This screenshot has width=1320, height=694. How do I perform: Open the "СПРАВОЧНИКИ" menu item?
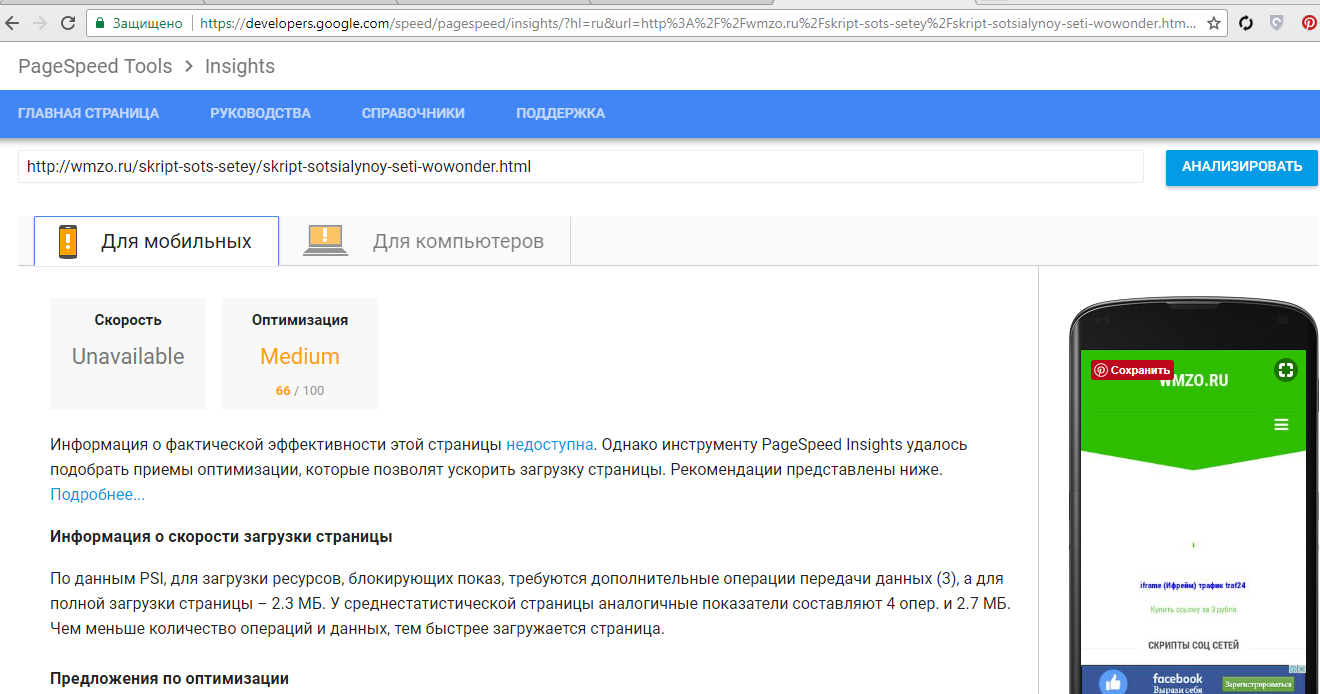[x=413, y=113]
